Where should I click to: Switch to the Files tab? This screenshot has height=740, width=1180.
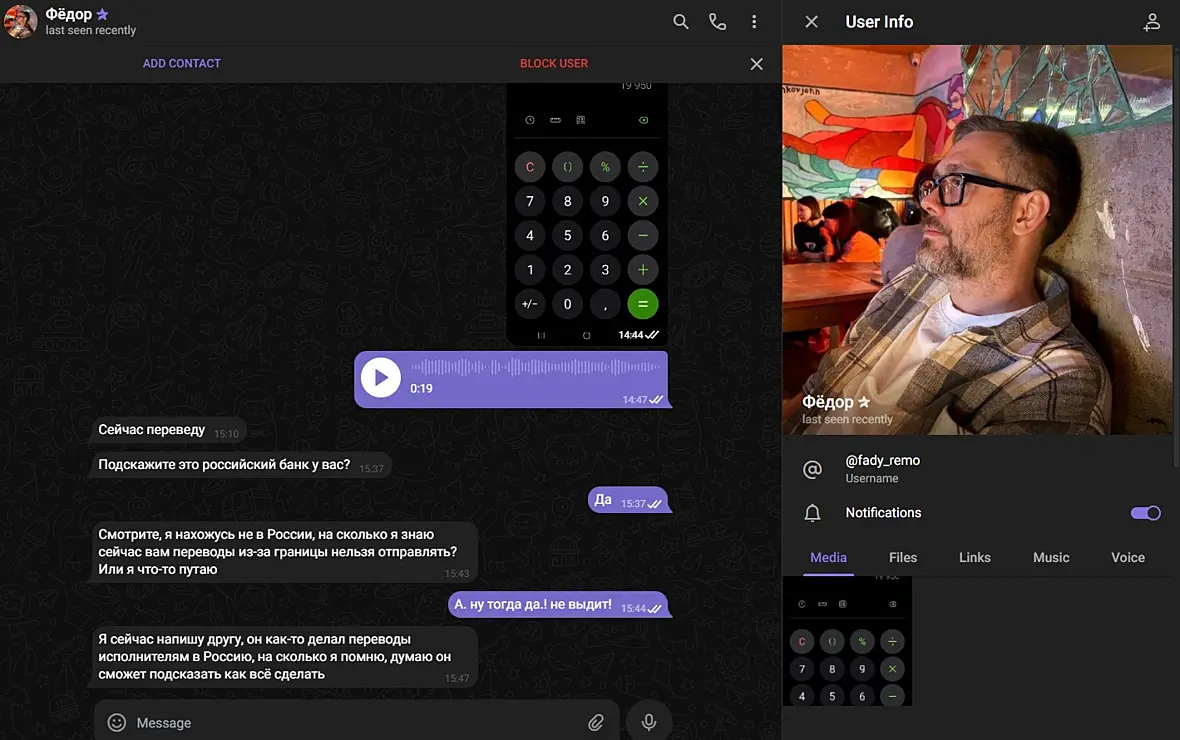tap(902, 558)
